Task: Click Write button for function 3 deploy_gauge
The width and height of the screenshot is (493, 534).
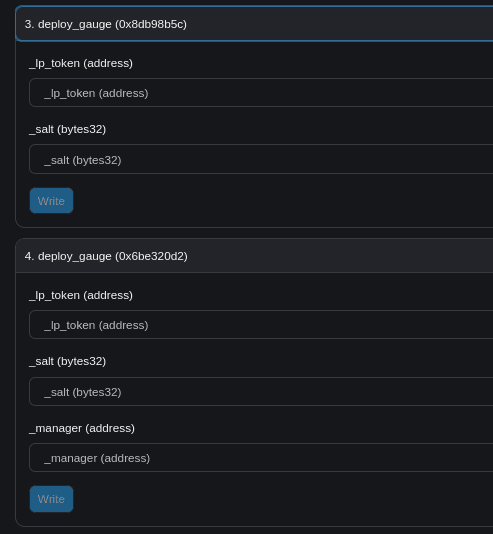Action: 51,201
